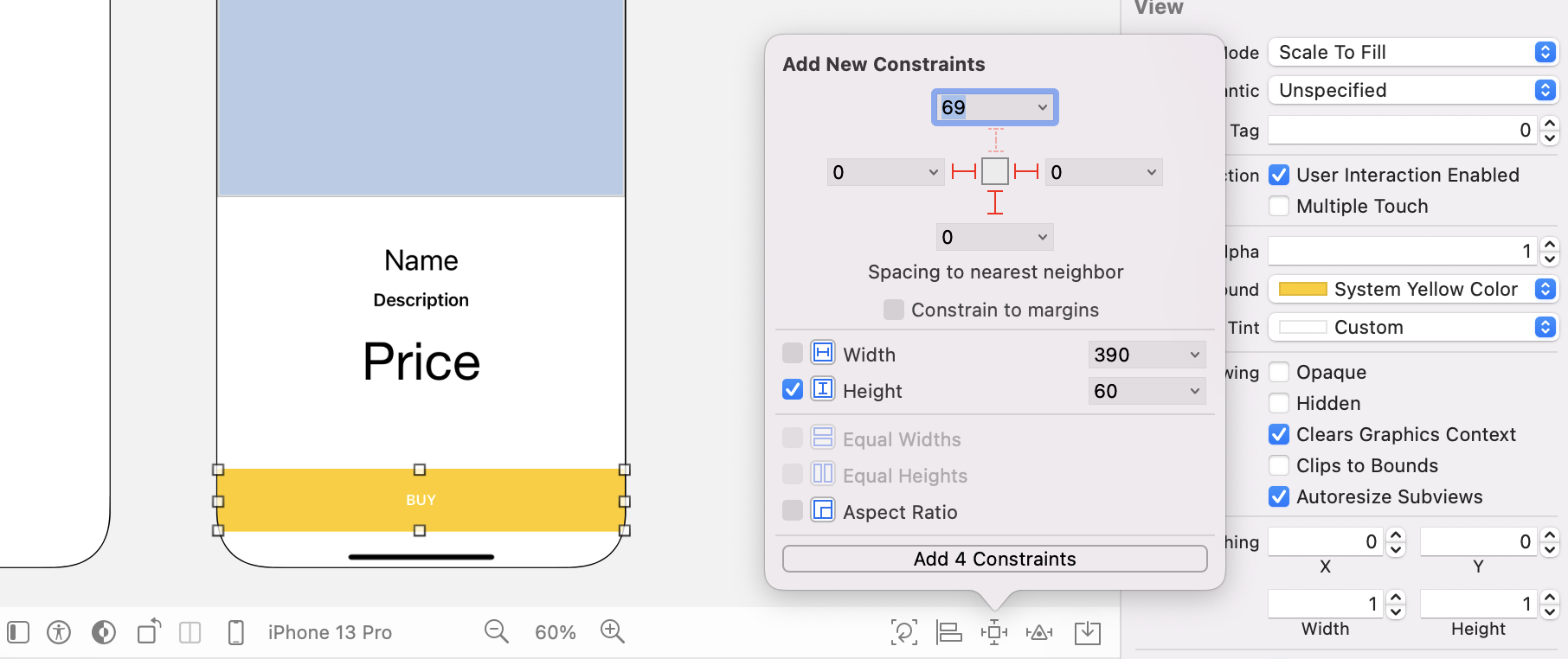Expand the top spacing 69 combo box
Screen dimensions: 1568x659
tap(1042, 107)
